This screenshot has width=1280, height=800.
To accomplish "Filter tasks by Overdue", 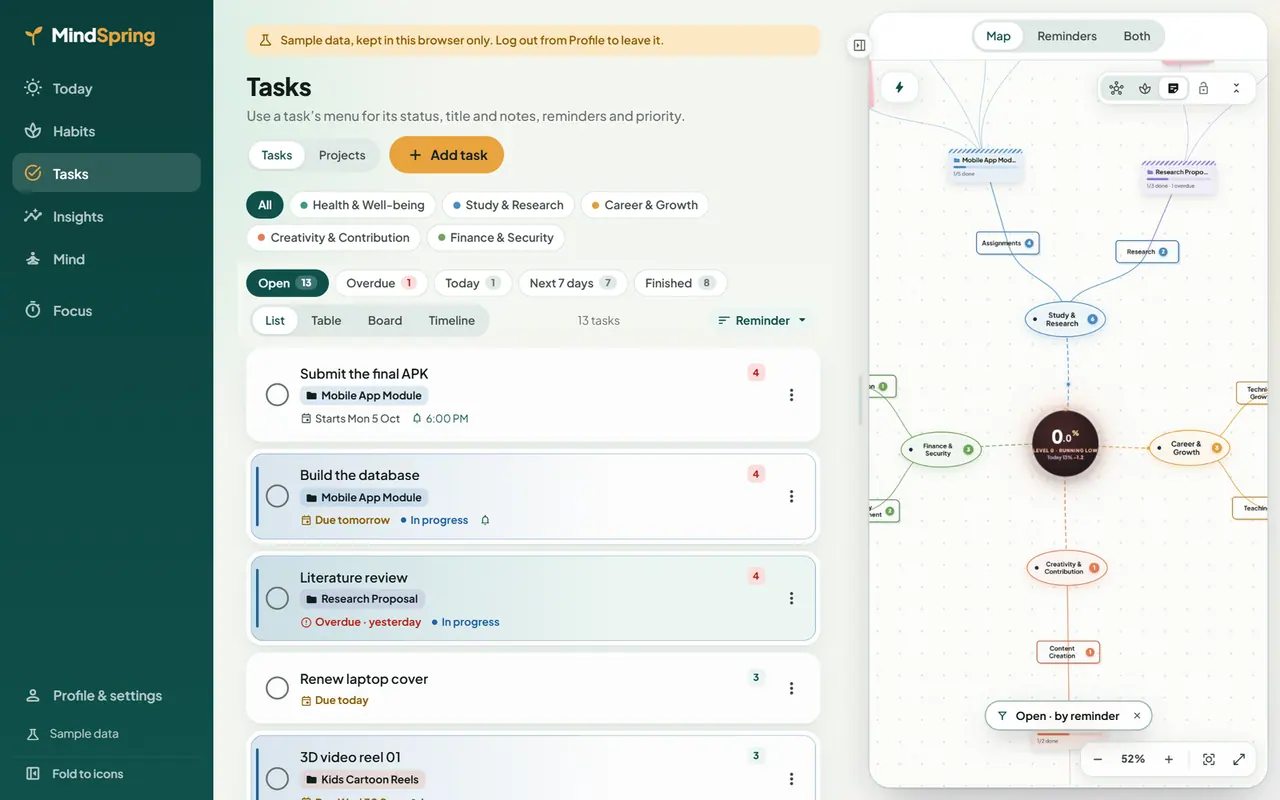I will coord(381,283).
